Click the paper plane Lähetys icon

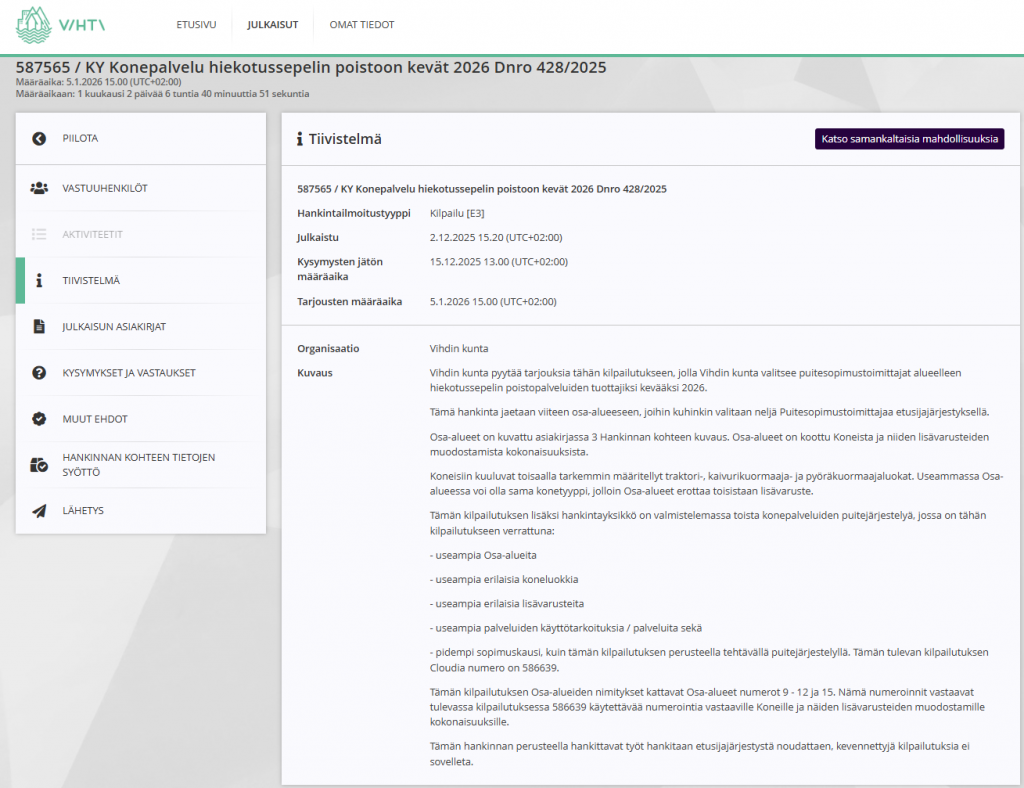[x=39, y=511]
